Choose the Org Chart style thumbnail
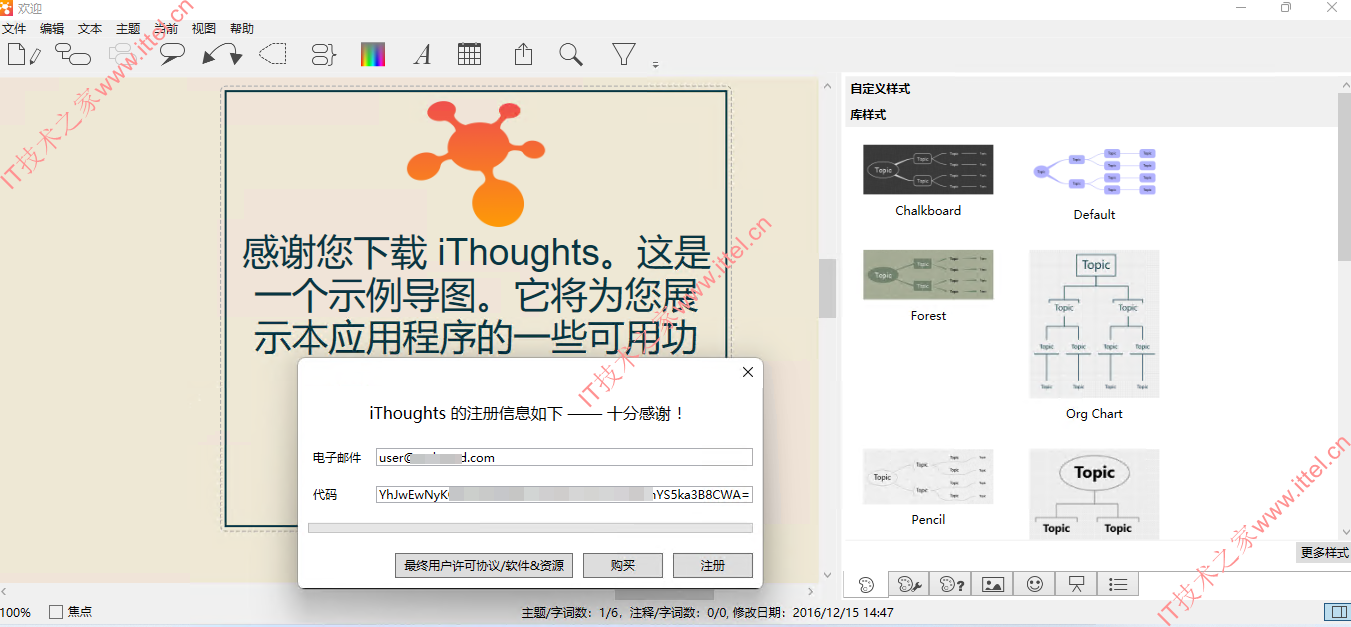This screenshot has width=1351, height=627. pyautogui.click(x=1094, y=323)
